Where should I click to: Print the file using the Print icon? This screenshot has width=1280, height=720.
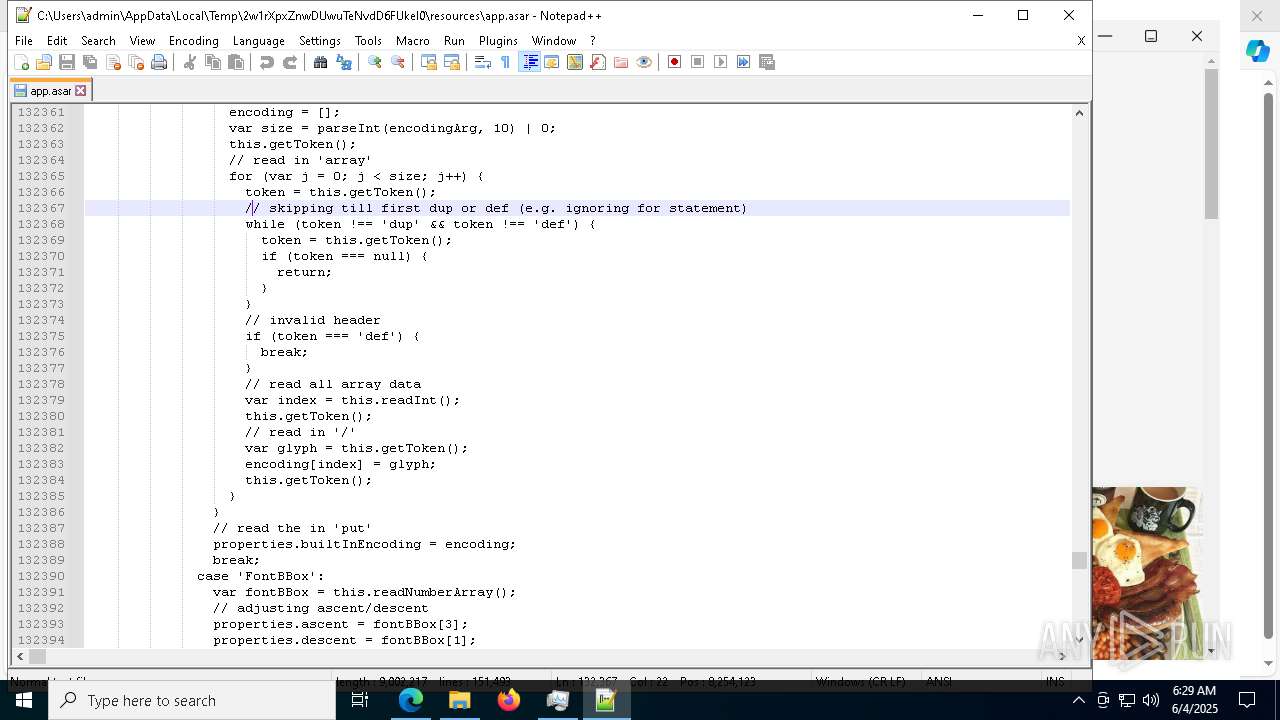click(x=159, y=62)
